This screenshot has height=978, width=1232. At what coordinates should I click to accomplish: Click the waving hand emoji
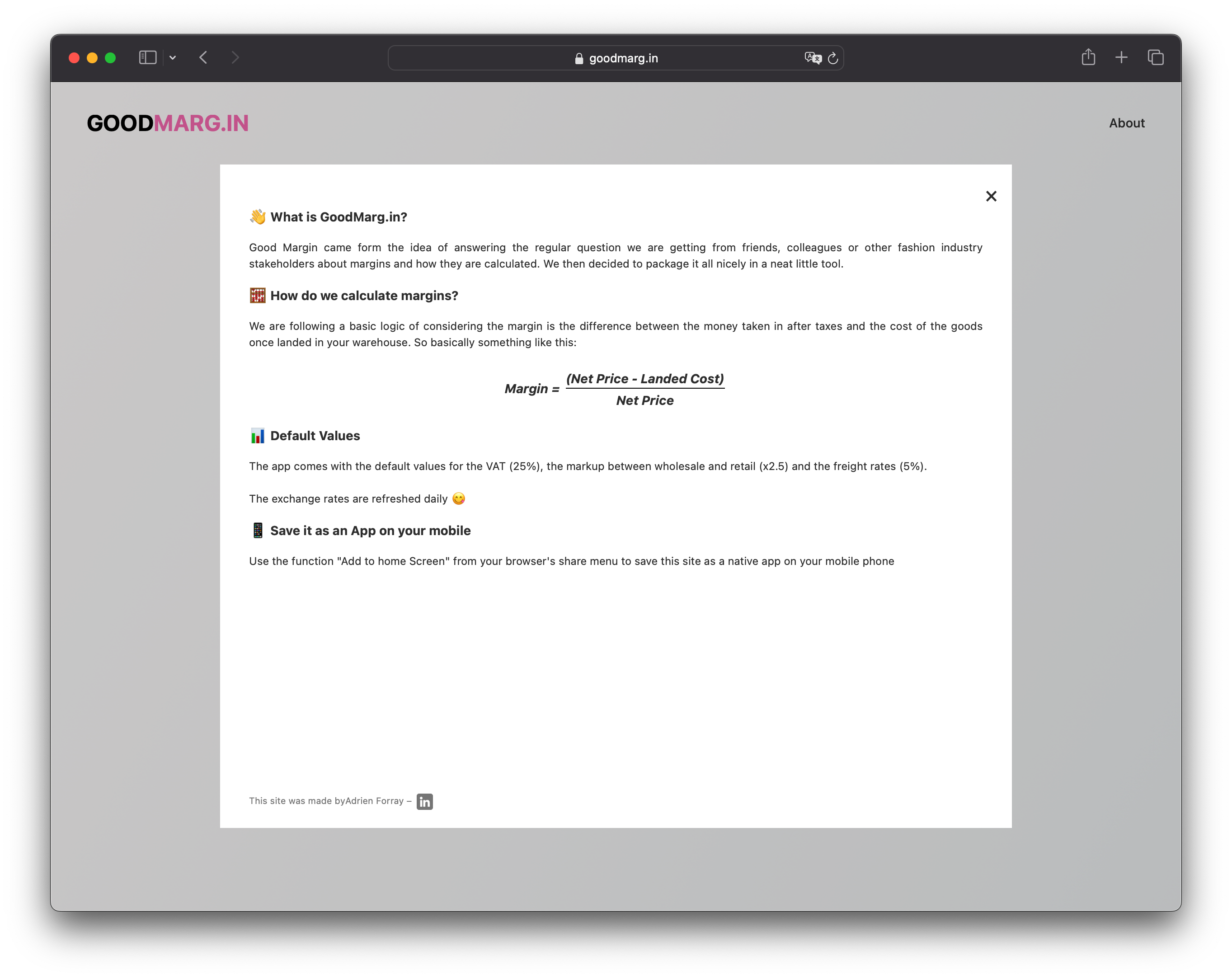click(257, 216)
